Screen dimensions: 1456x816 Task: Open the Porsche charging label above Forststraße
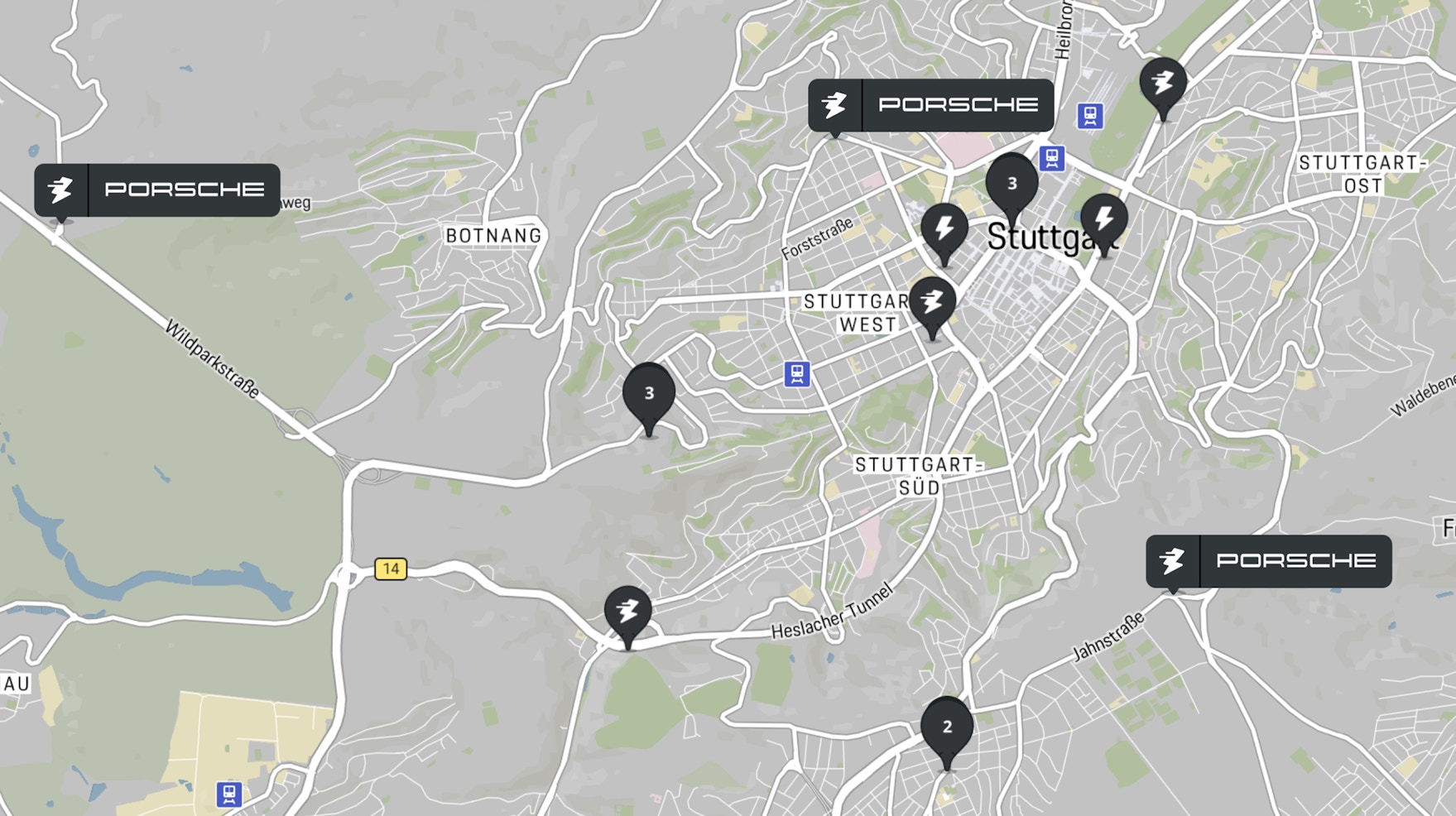click(x=931, y=105)
